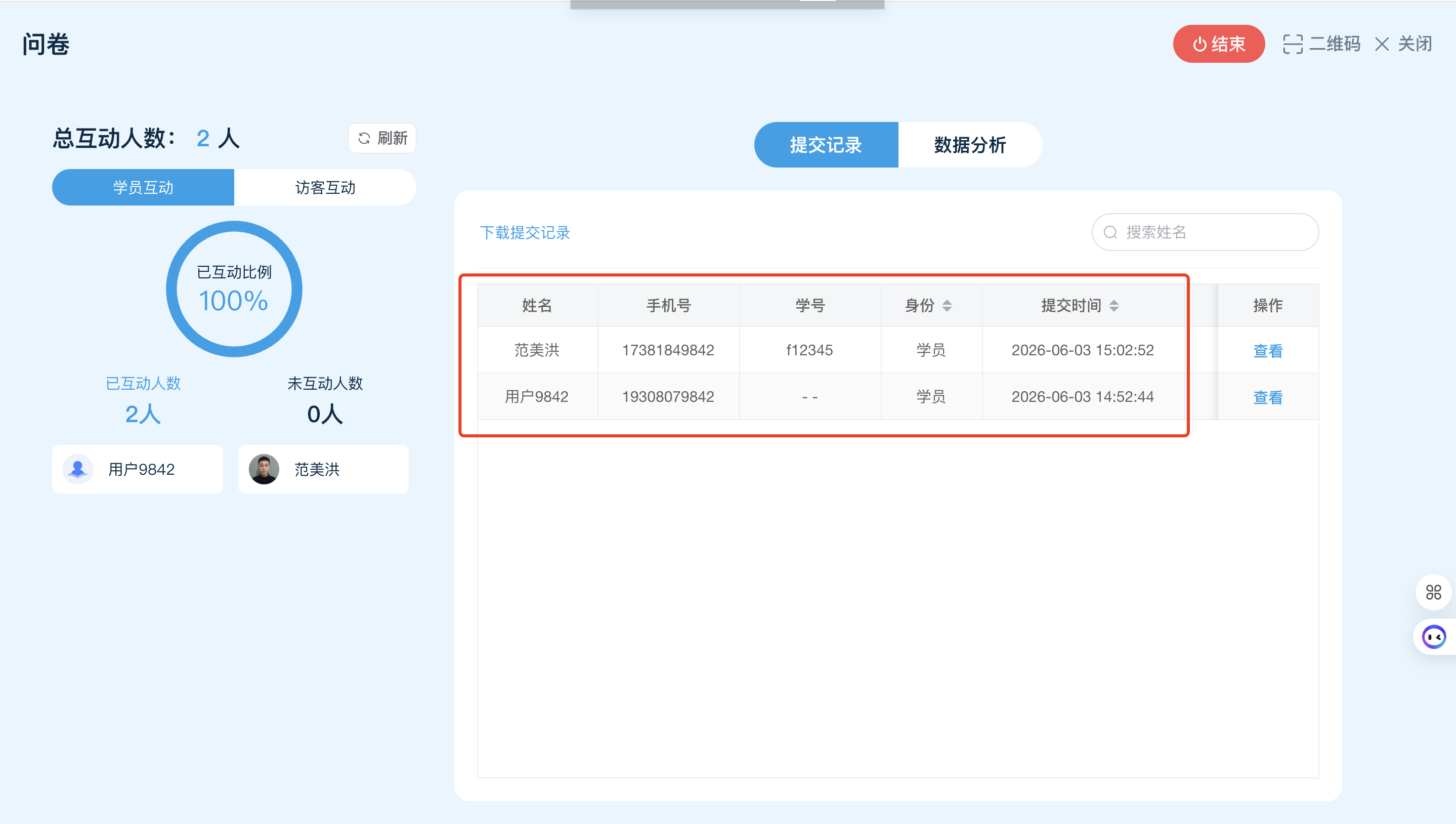View the submission from 范美洪
Image resolution: width=1456 pixels, height=824 pixels.
[1268, 351]
